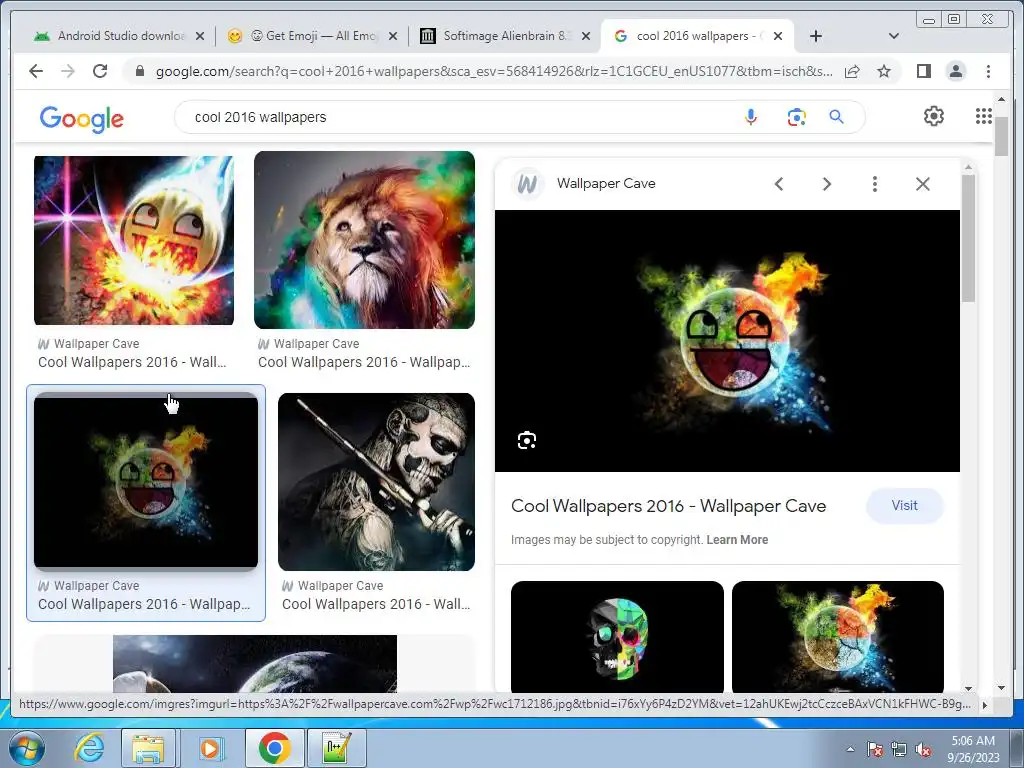Show hidden system tray icons

(850, 749)
